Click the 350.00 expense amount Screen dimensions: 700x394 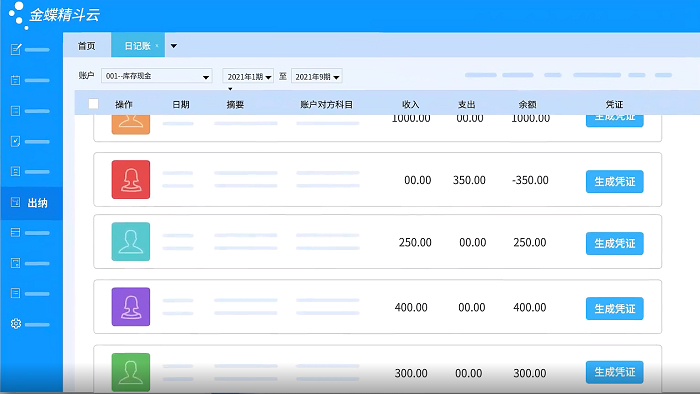pos(469,180)
